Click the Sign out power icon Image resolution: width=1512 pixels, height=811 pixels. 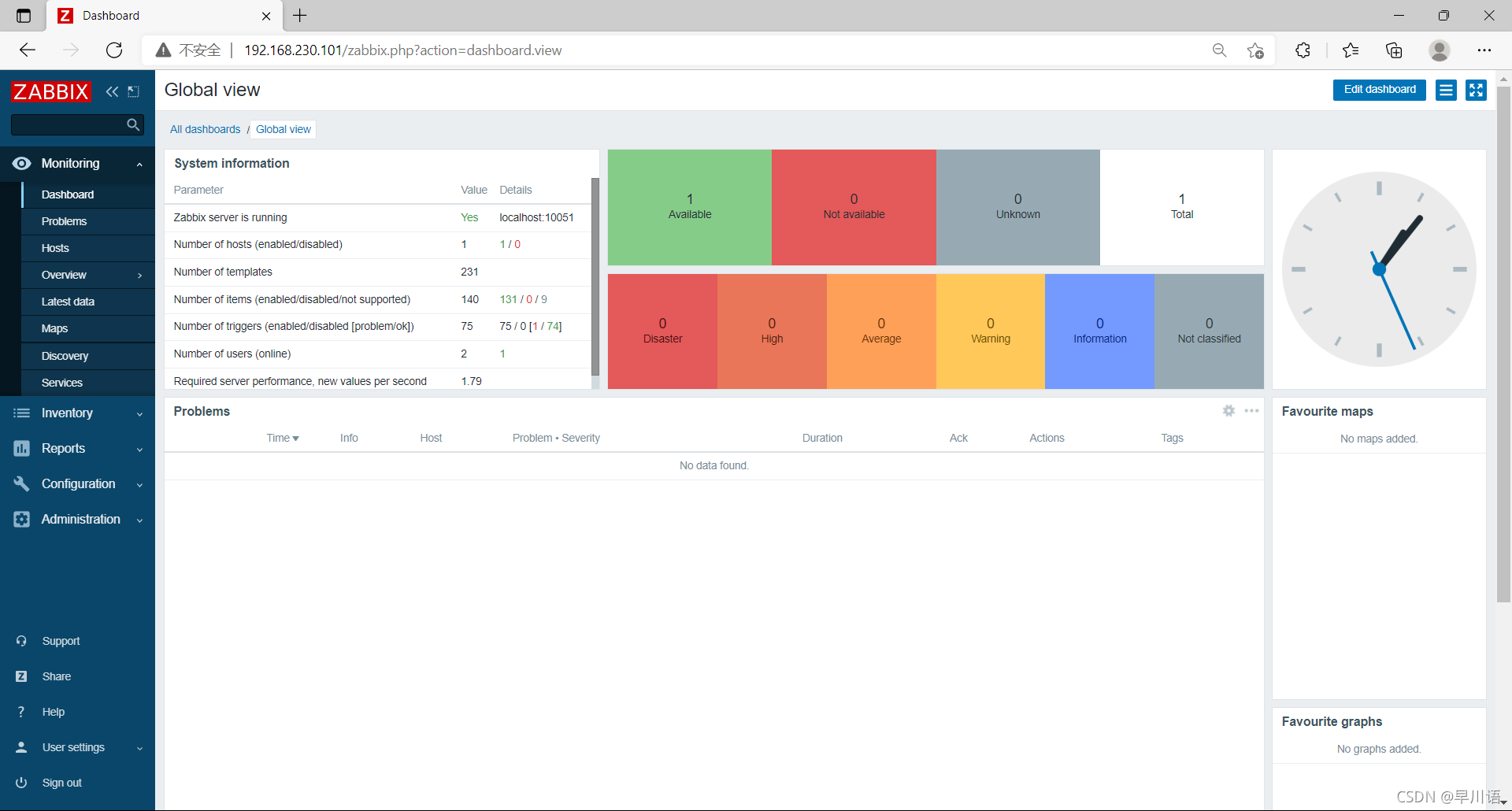point(22,783)
